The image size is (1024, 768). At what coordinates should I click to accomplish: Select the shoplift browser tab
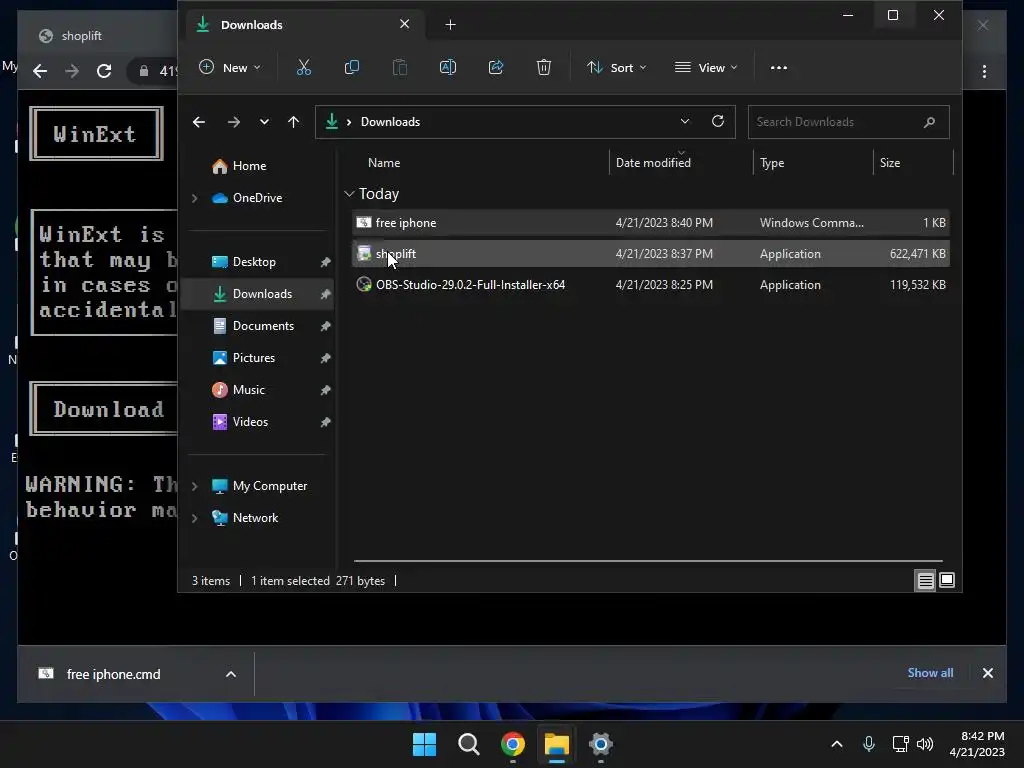[98, 36]
